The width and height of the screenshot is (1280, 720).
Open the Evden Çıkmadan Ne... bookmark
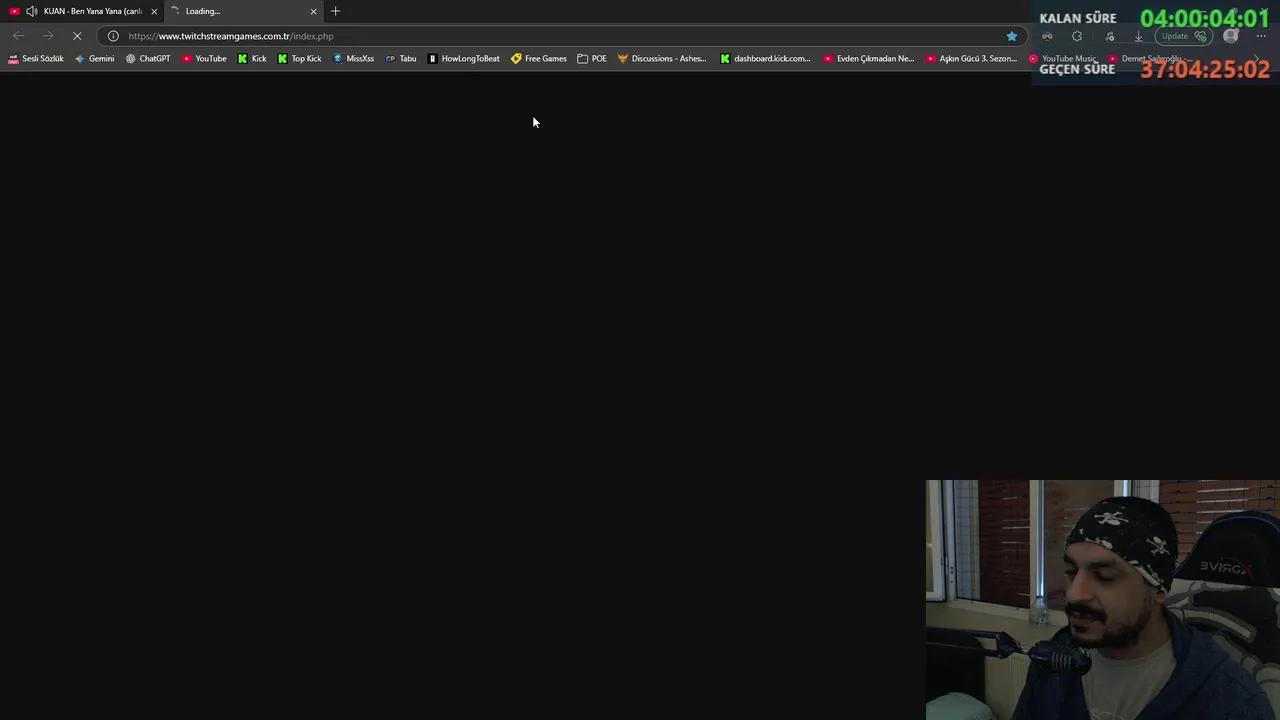click(x=868, y=58)
